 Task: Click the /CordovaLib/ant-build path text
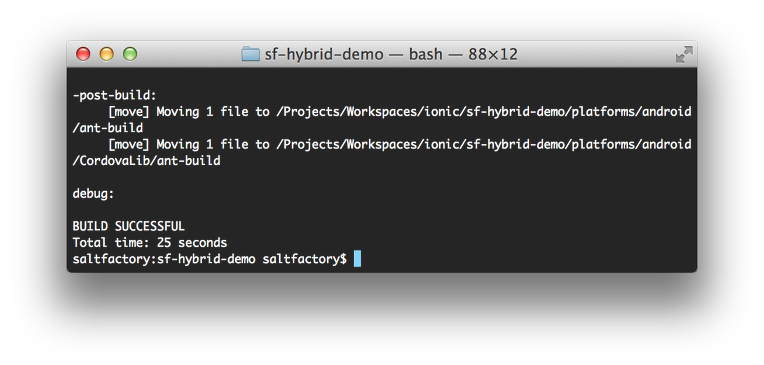coord(146,161)
